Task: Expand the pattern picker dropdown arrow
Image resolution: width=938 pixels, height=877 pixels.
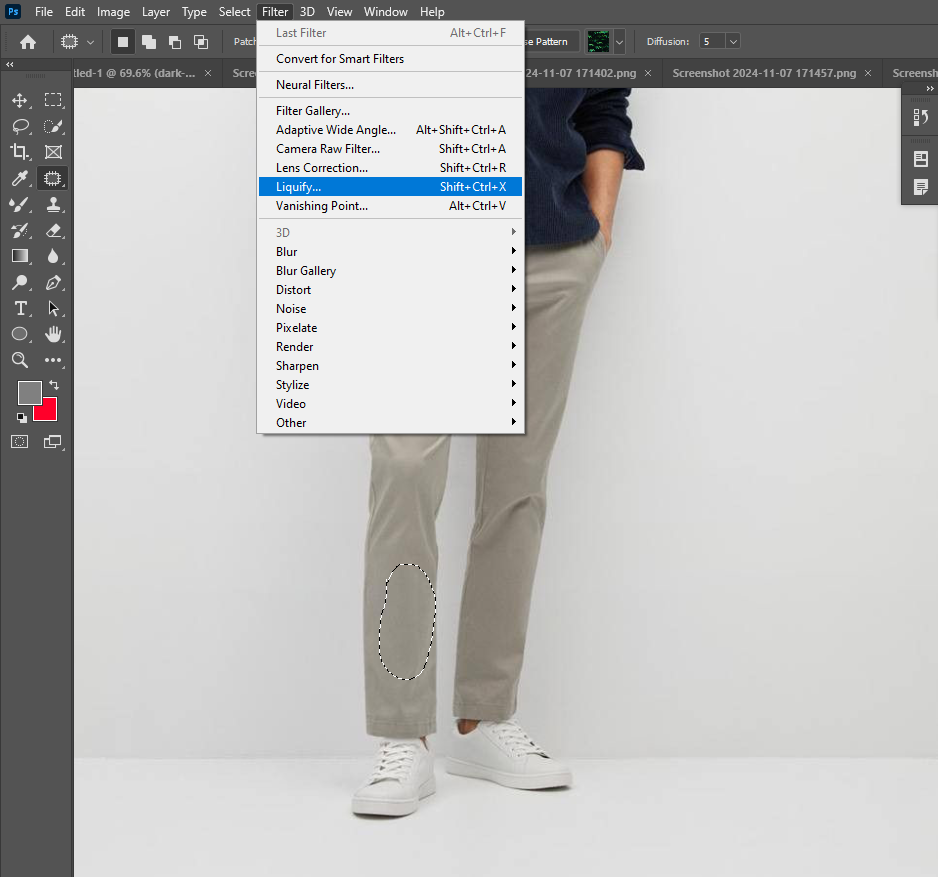Action: [619, 42]
